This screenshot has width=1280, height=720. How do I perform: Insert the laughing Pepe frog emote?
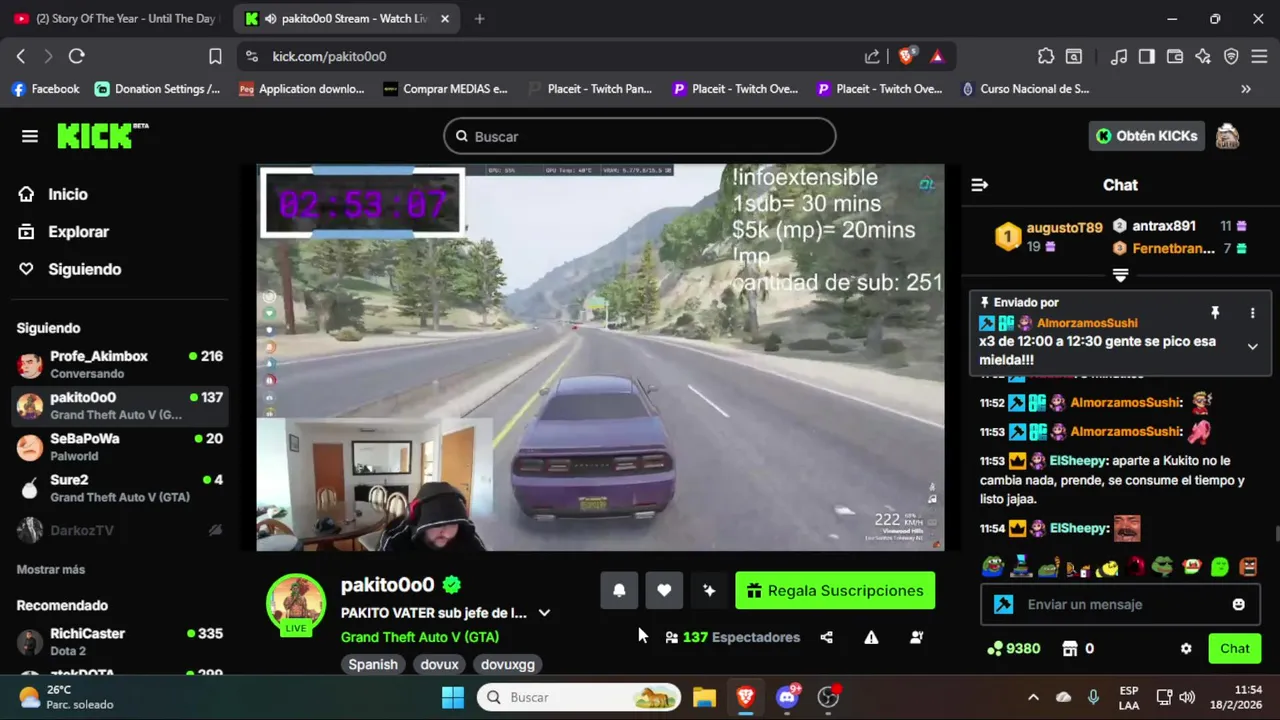click(x=992, y=567)
